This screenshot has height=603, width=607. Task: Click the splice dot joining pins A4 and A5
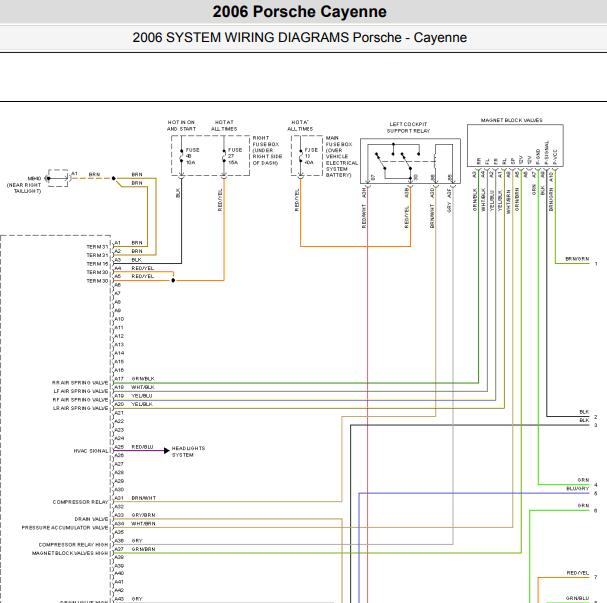(173, 280)
